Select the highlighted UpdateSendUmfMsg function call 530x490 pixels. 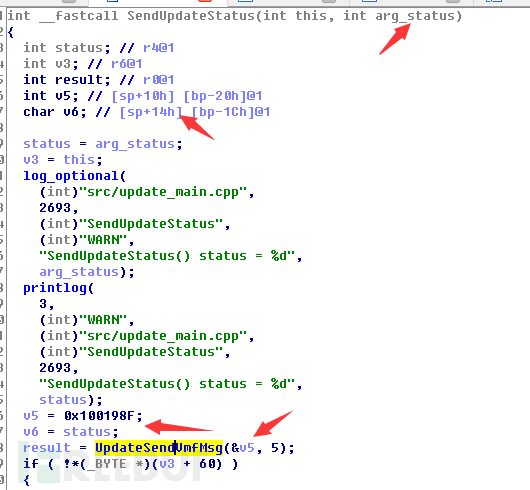159,448
